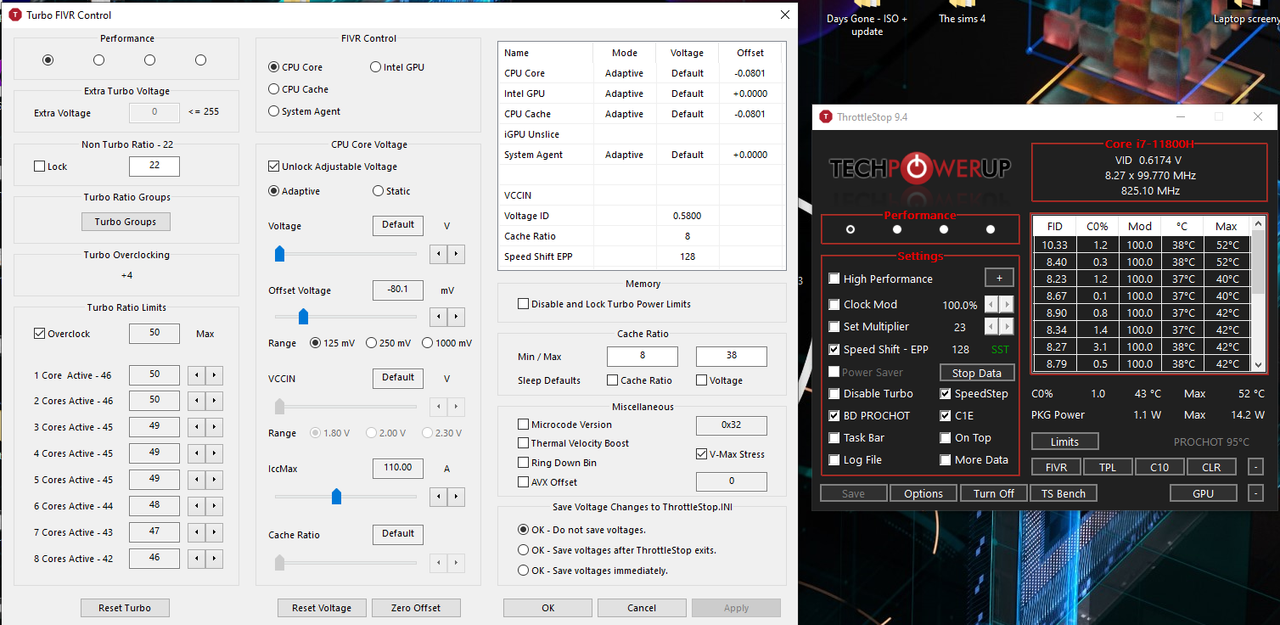Screen dimensions: 1280x625
Task: Choose Static voltage mode
Action: (x=378, y=191)
